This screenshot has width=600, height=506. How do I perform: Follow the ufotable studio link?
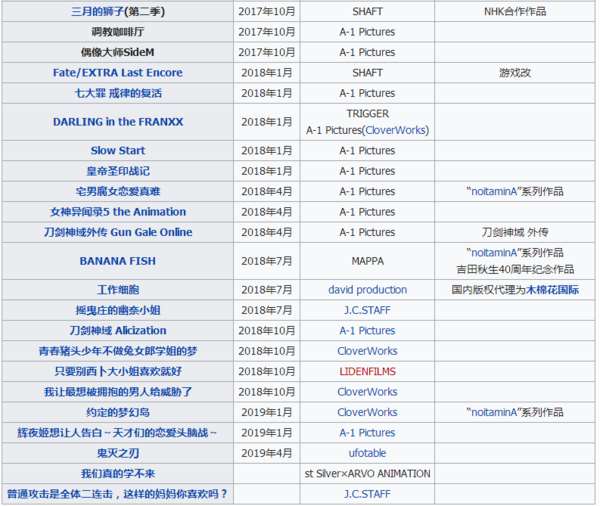click(367, 453)
